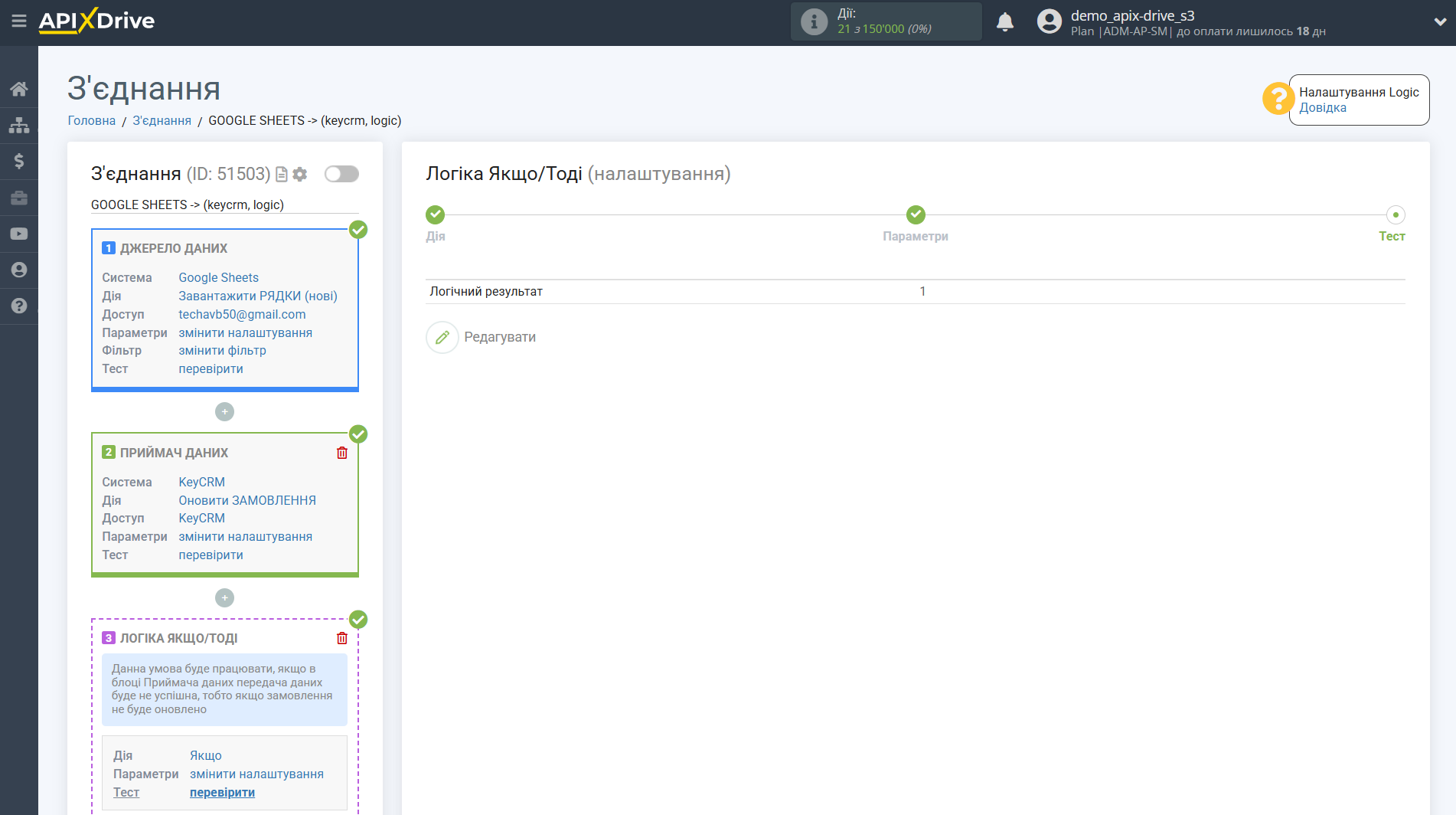
Task: Click змінити фільтр link
Action: (x=222, y=350)
